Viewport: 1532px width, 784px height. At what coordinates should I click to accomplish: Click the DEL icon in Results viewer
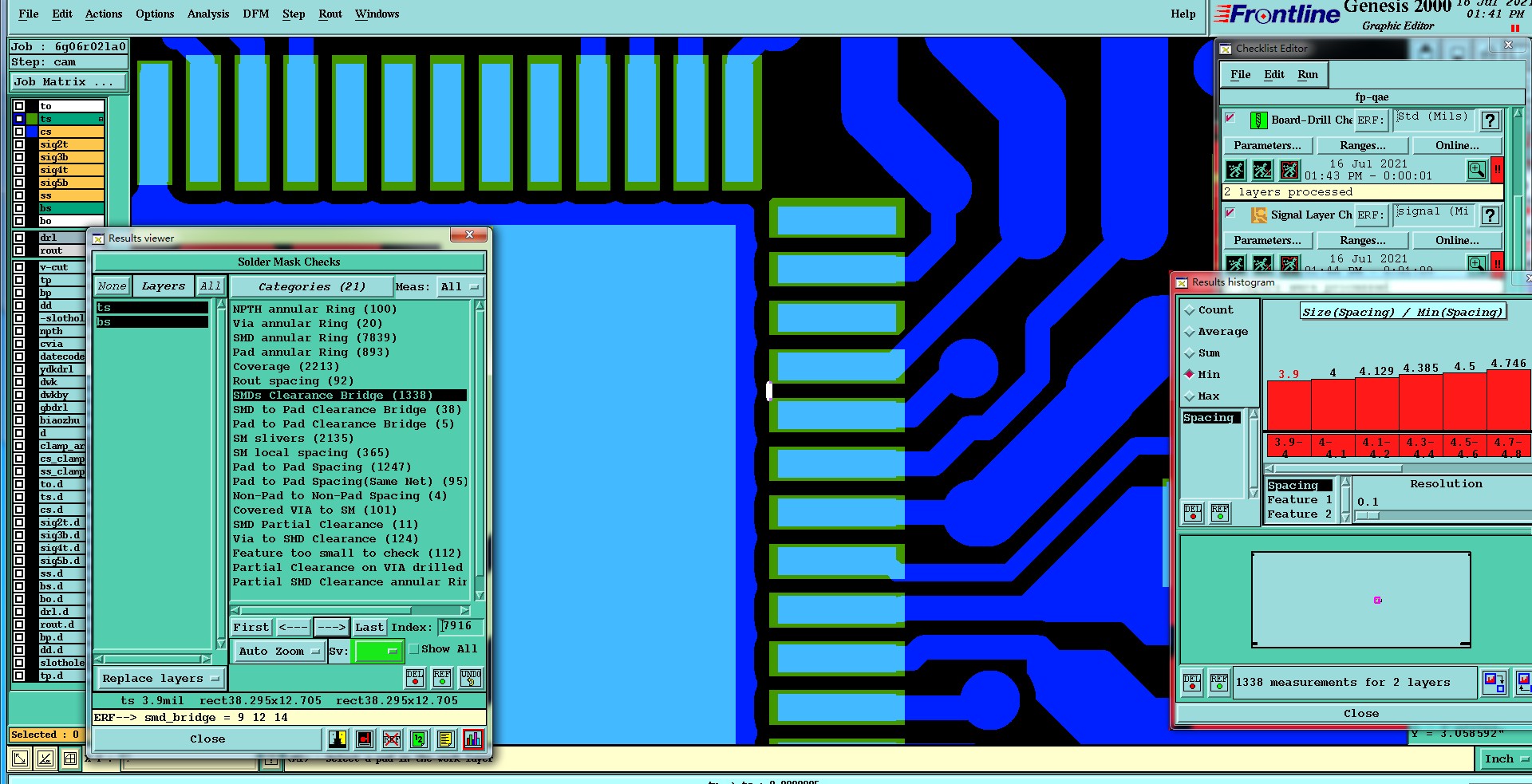click(x=415, y=678)
